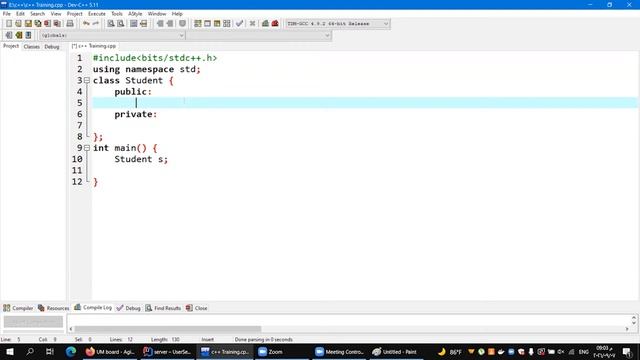Switch to the Project sidebar tab
The height and width of the screenshot is (360, 640).
coord(11,46)
